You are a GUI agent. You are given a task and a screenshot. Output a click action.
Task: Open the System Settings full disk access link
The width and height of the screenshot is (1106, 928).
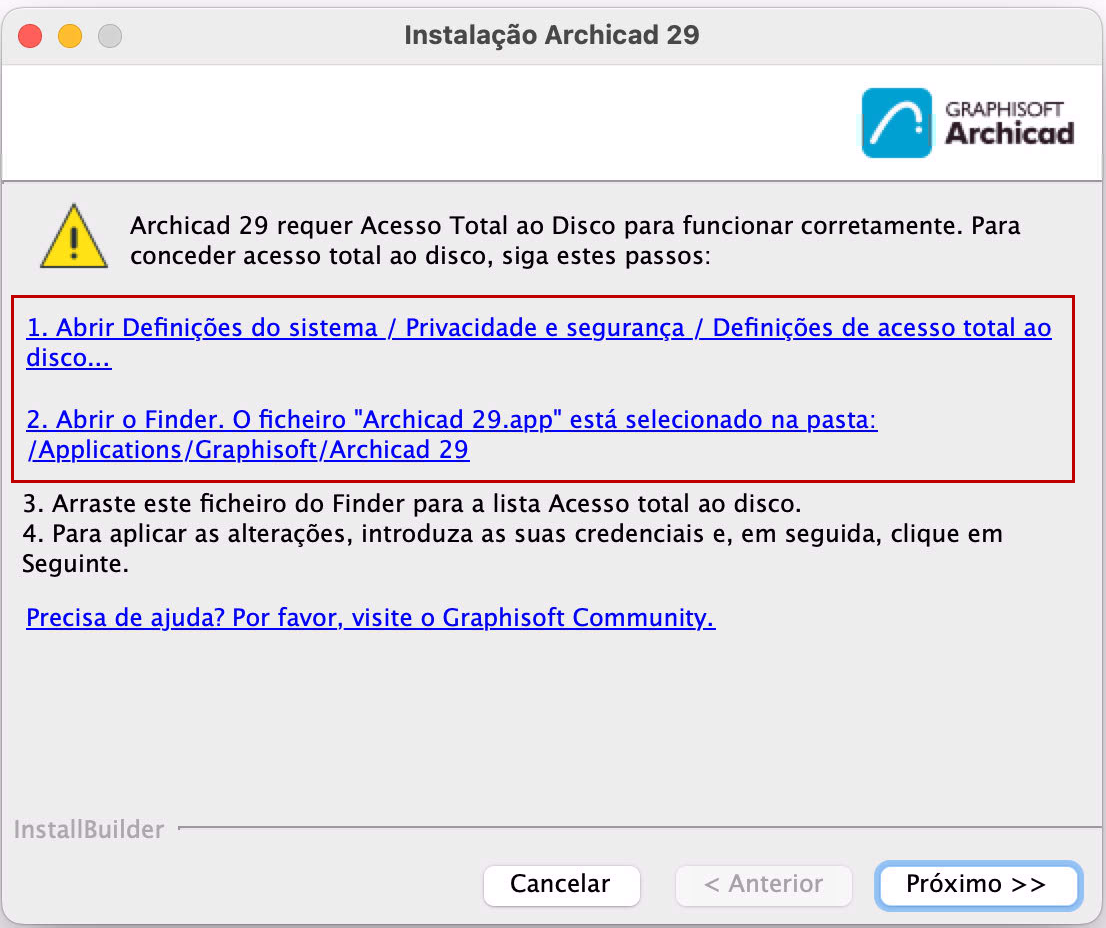tap(539, 342)
